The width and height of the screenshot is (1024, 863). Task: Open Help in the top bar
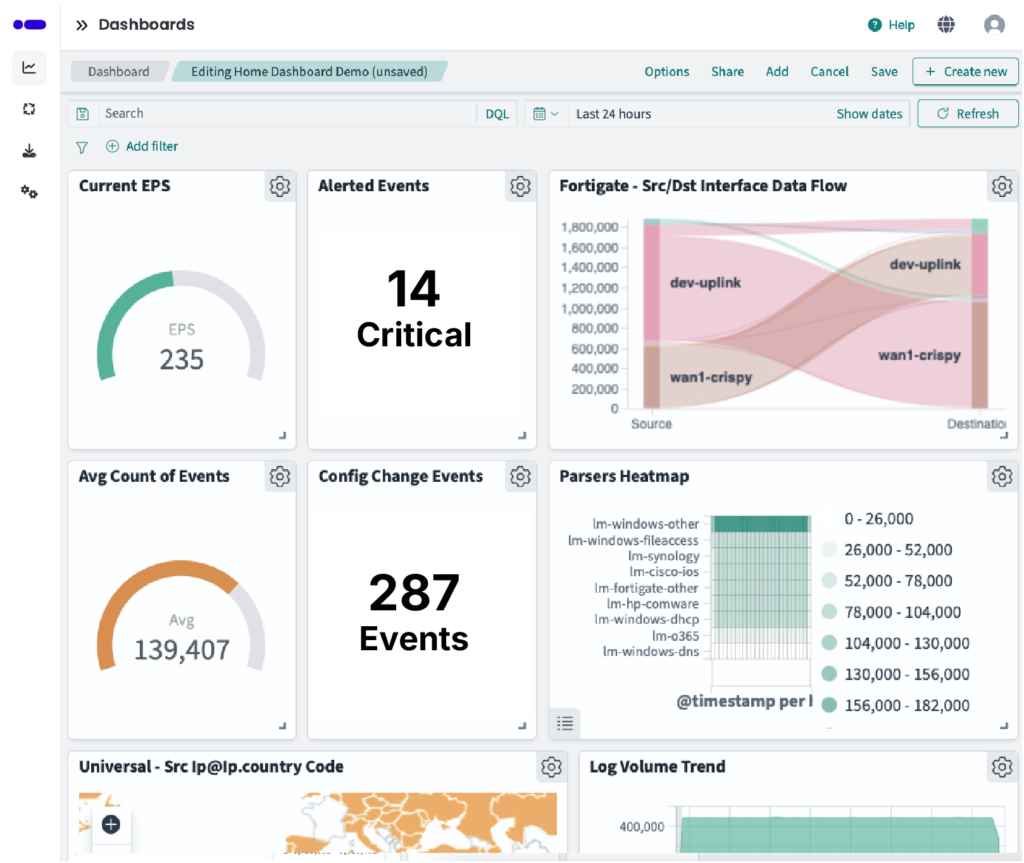coord(891,25)
